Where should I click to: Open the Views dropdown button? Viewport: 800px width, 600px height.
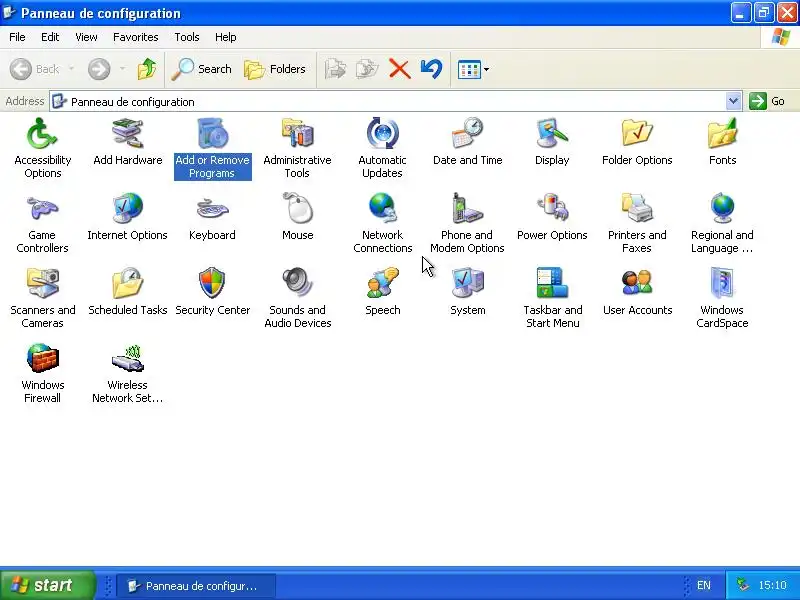pos(473,69)
